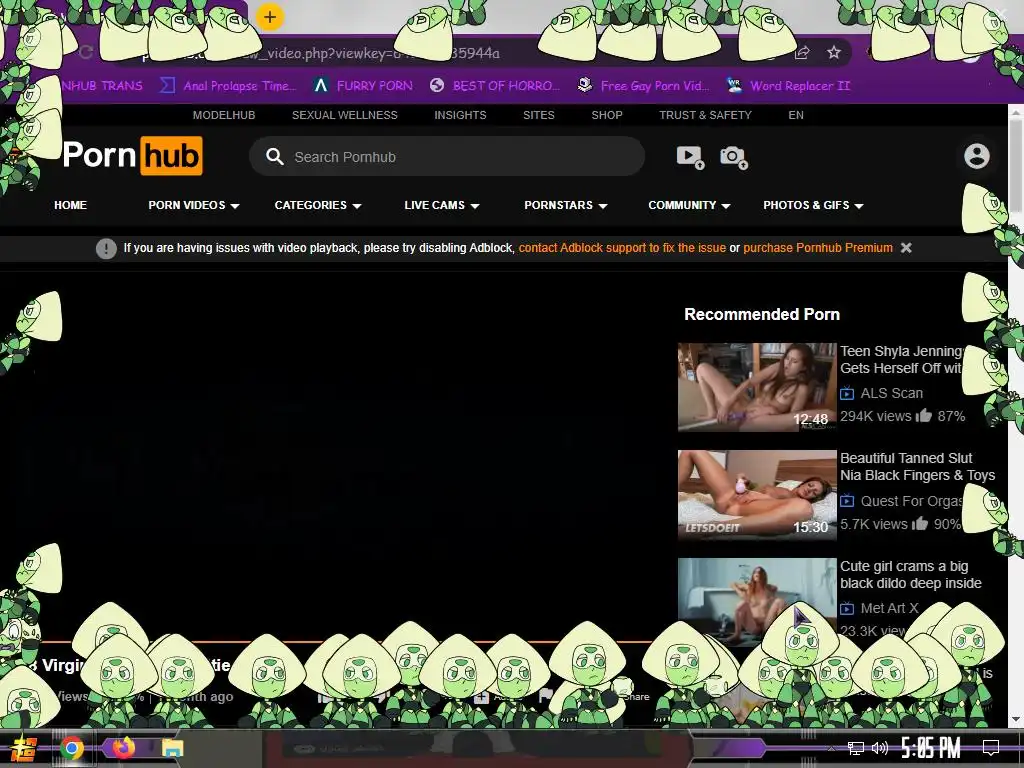This screenshot has width=1024, height=768.
Task: Click the 5:05 PM taskbar clock
Action: [931, 748]
